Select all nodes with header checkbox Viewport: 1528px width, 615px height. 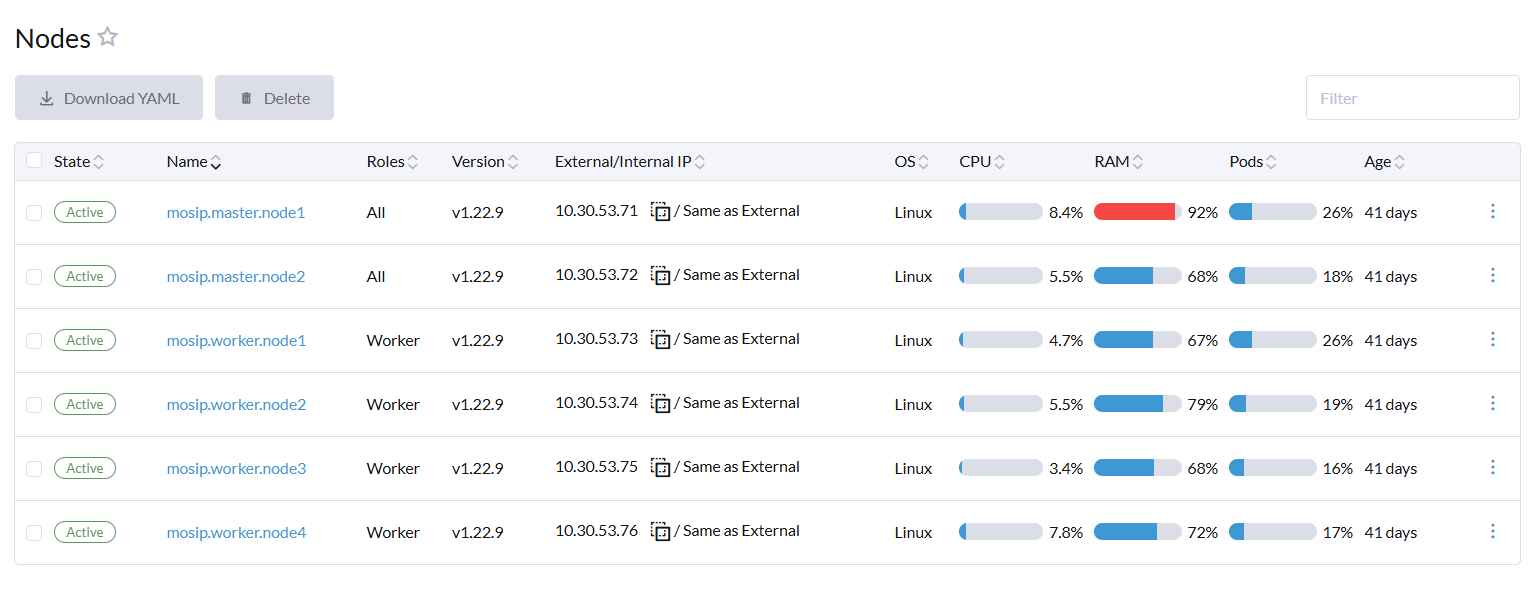34,160
